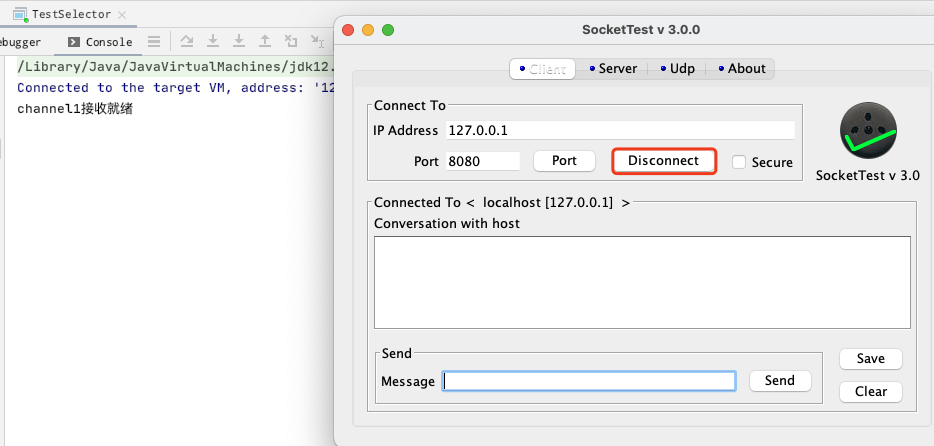
Task: Click the Step Over debugger icon
Action: [187, 41]
